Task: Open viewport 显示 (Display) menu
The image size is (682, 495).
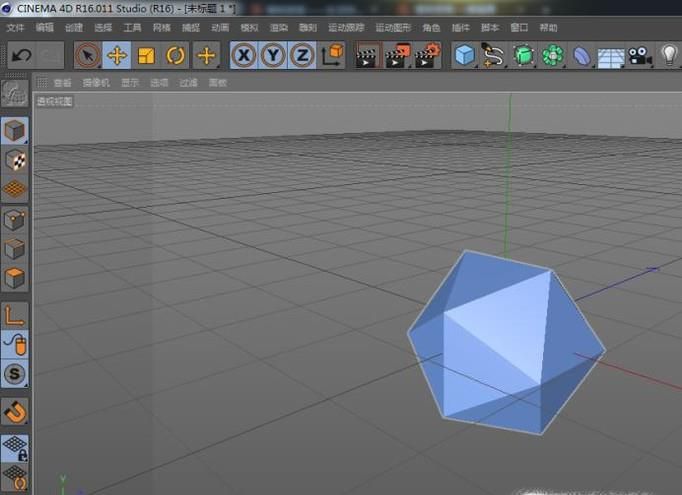Action: pos(130,83)
